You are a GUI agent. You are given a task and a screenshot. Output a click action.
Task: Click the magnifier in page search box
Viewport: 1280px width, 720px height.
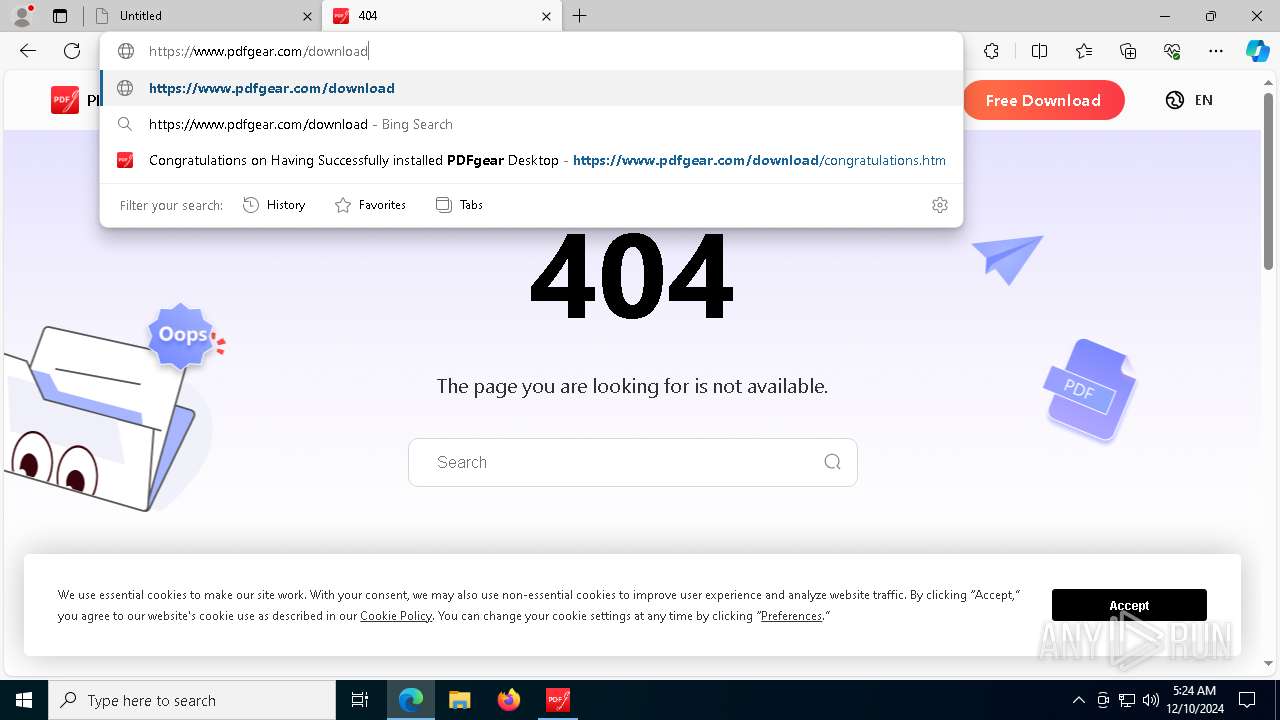pyautogui.click(x=832, y=462)
